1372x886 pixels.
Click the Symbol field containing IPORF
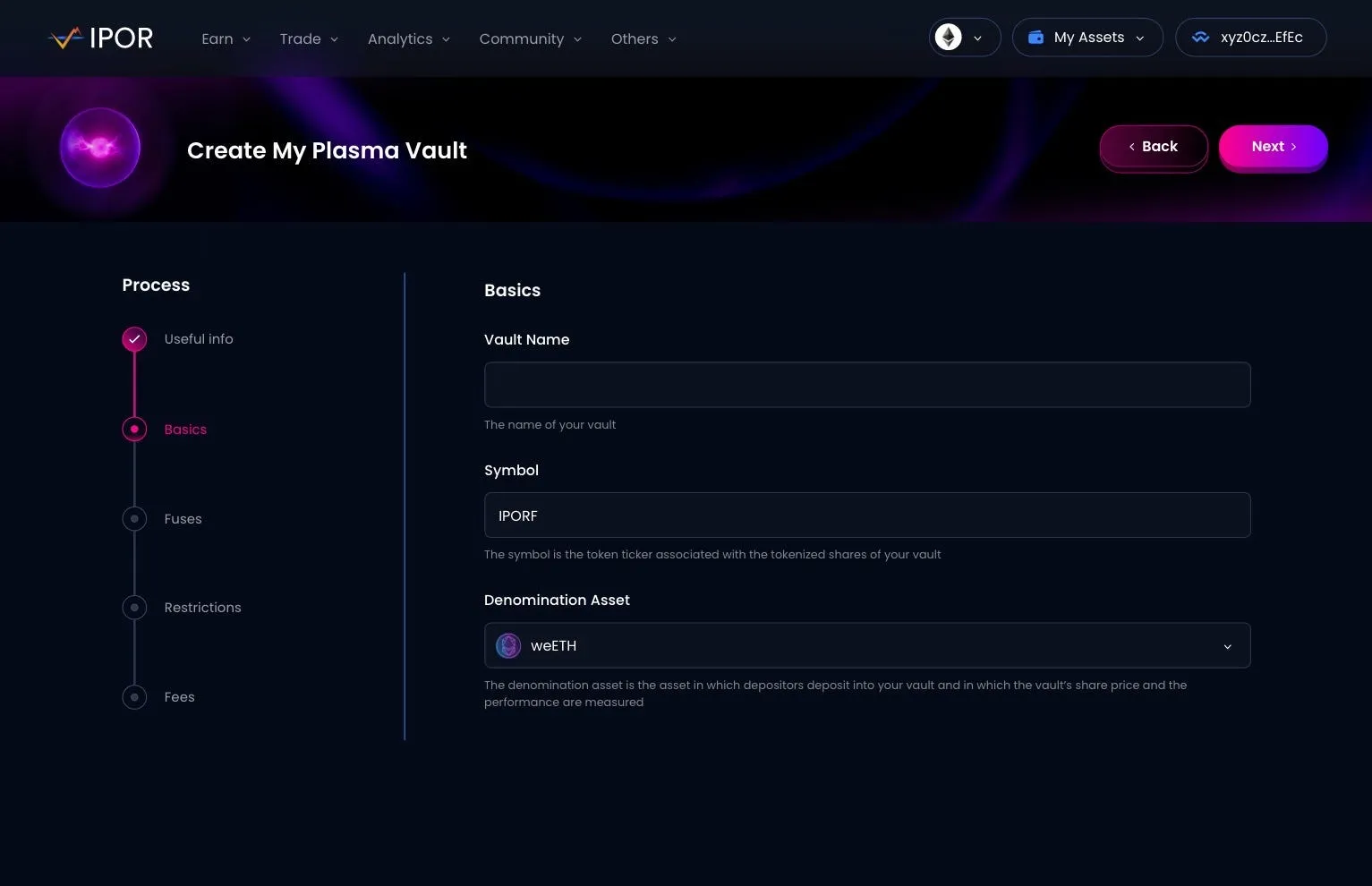867,515
